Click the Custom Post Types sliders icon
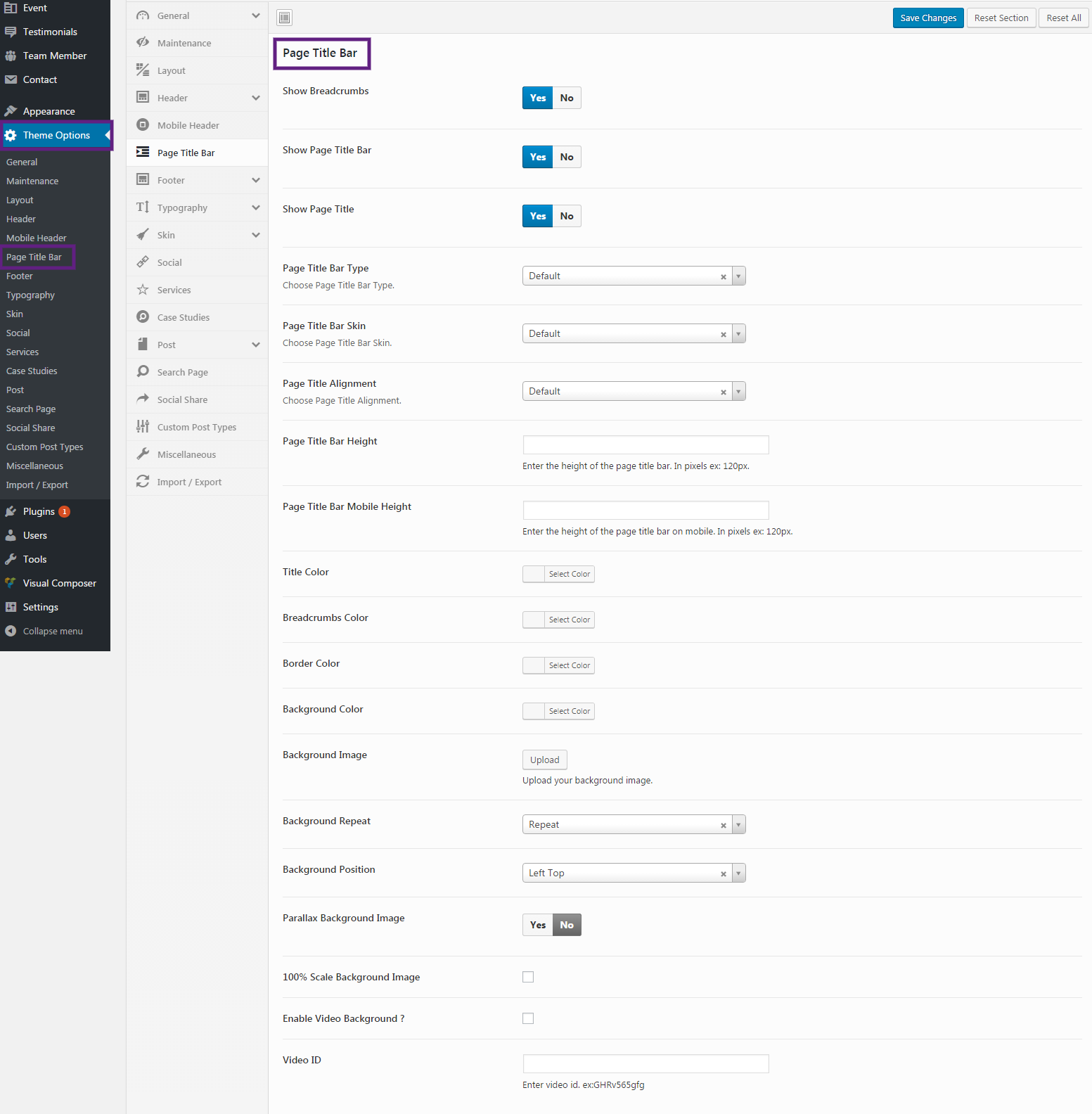 coord(143,427)
